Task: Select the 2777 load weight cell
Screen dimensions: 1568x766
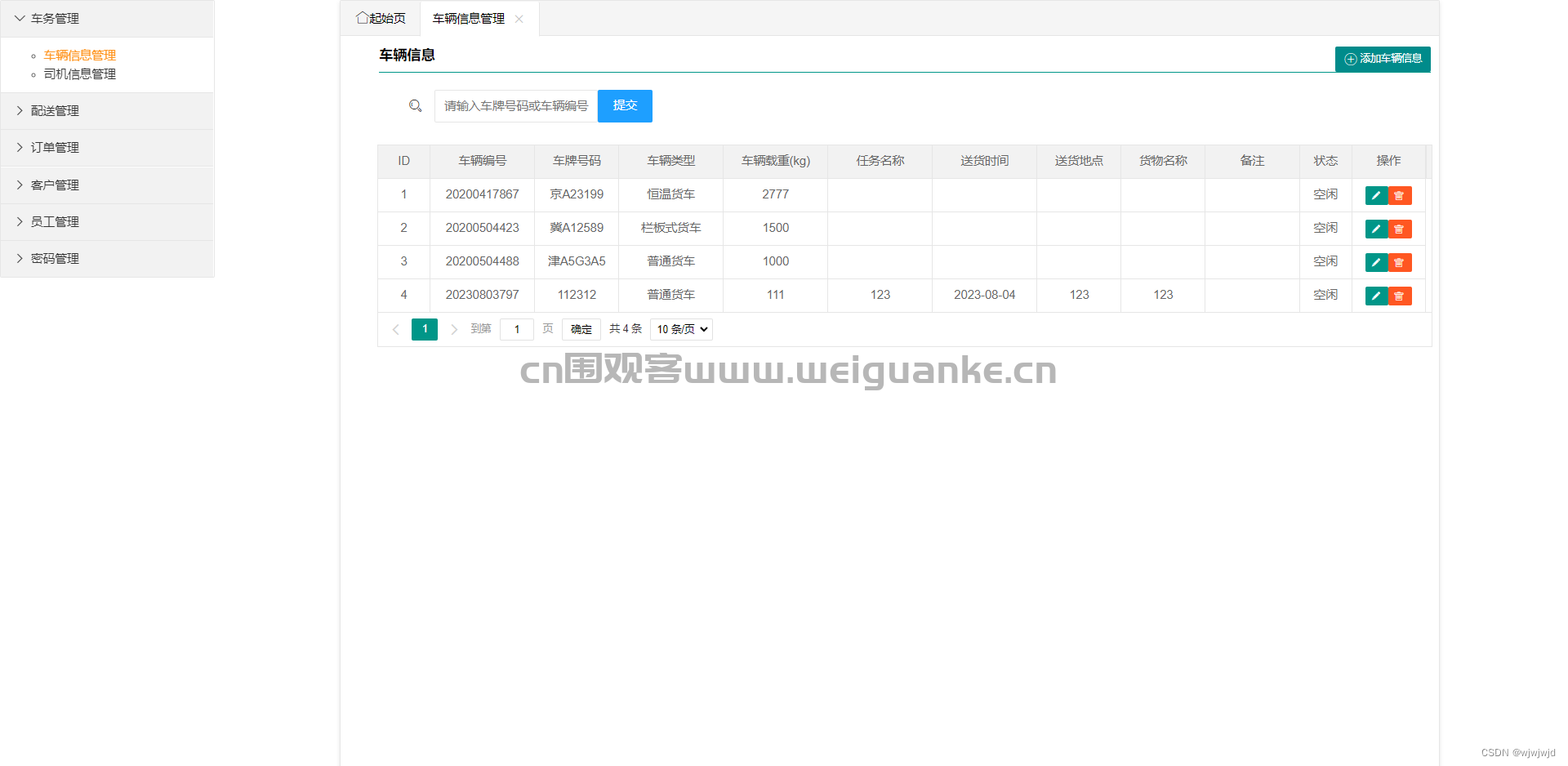Action: pos(776,194)
